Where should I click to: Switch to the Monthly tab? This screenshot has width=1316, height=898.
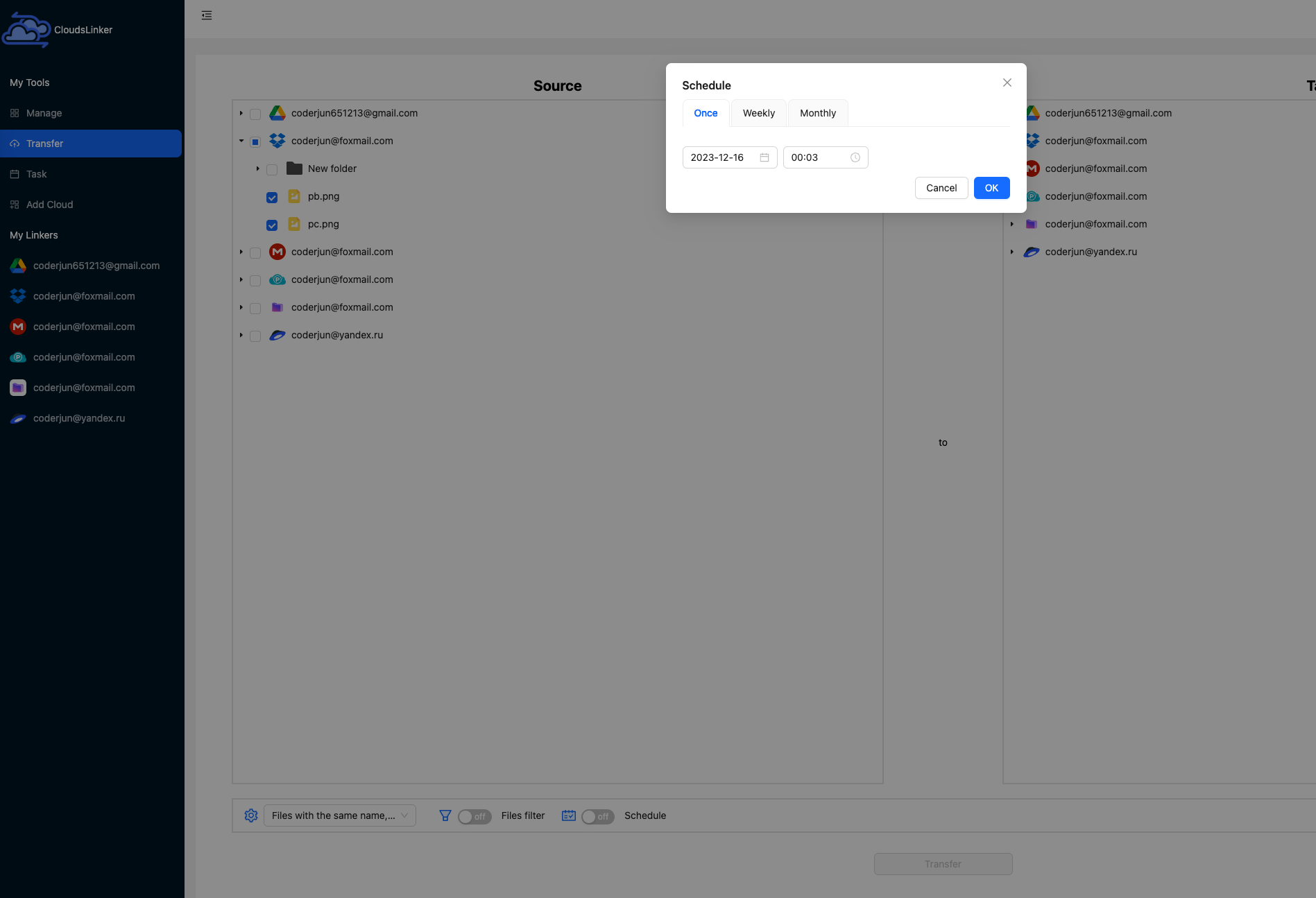818,113
